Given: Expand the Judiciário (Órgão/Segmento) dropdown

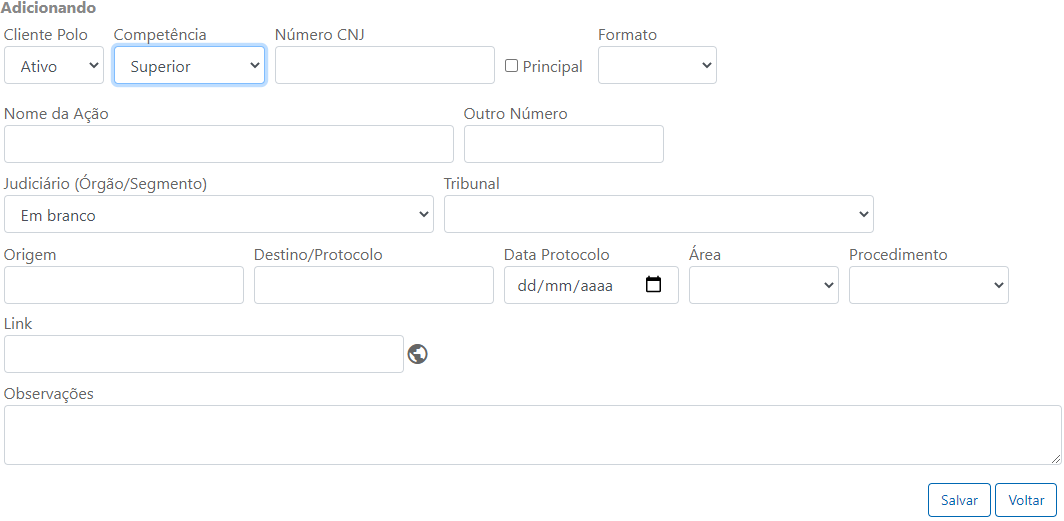Looking at the screenshot, I should [219, 214].
